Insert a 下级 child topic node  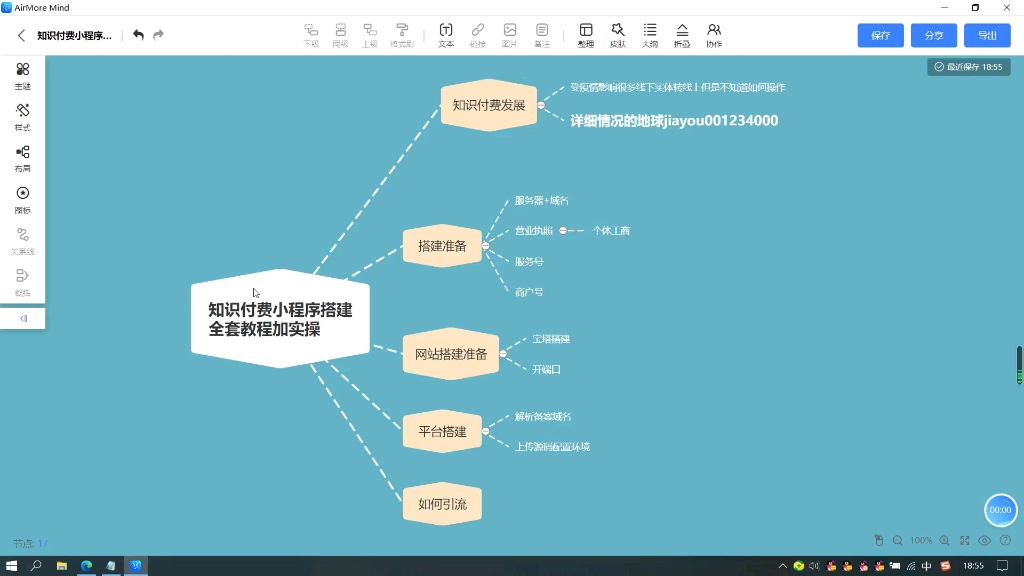[x=312, y=34]
